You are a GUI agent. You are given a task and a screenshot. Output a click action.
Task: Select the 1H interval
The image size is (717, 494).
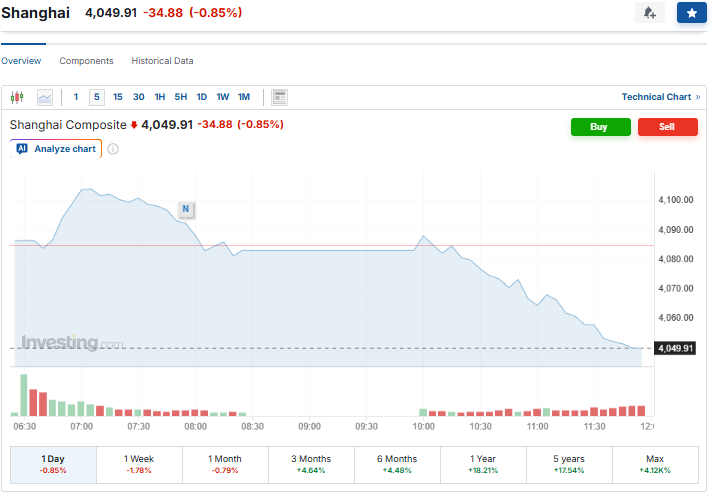click(x=160, y=97)
